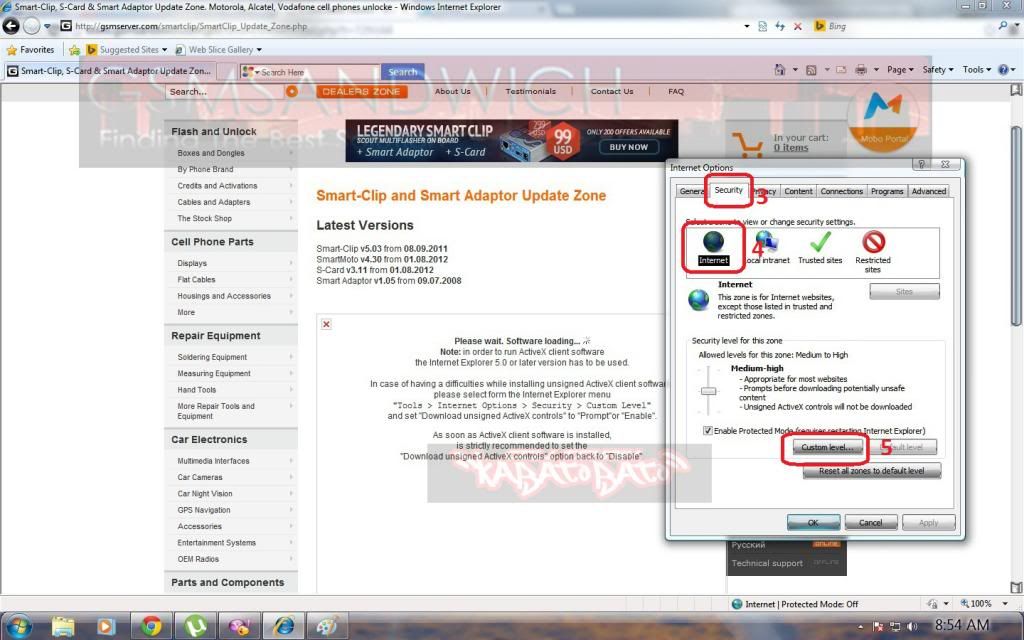Expand the Displays submenu arrow

tap(291, 263)
